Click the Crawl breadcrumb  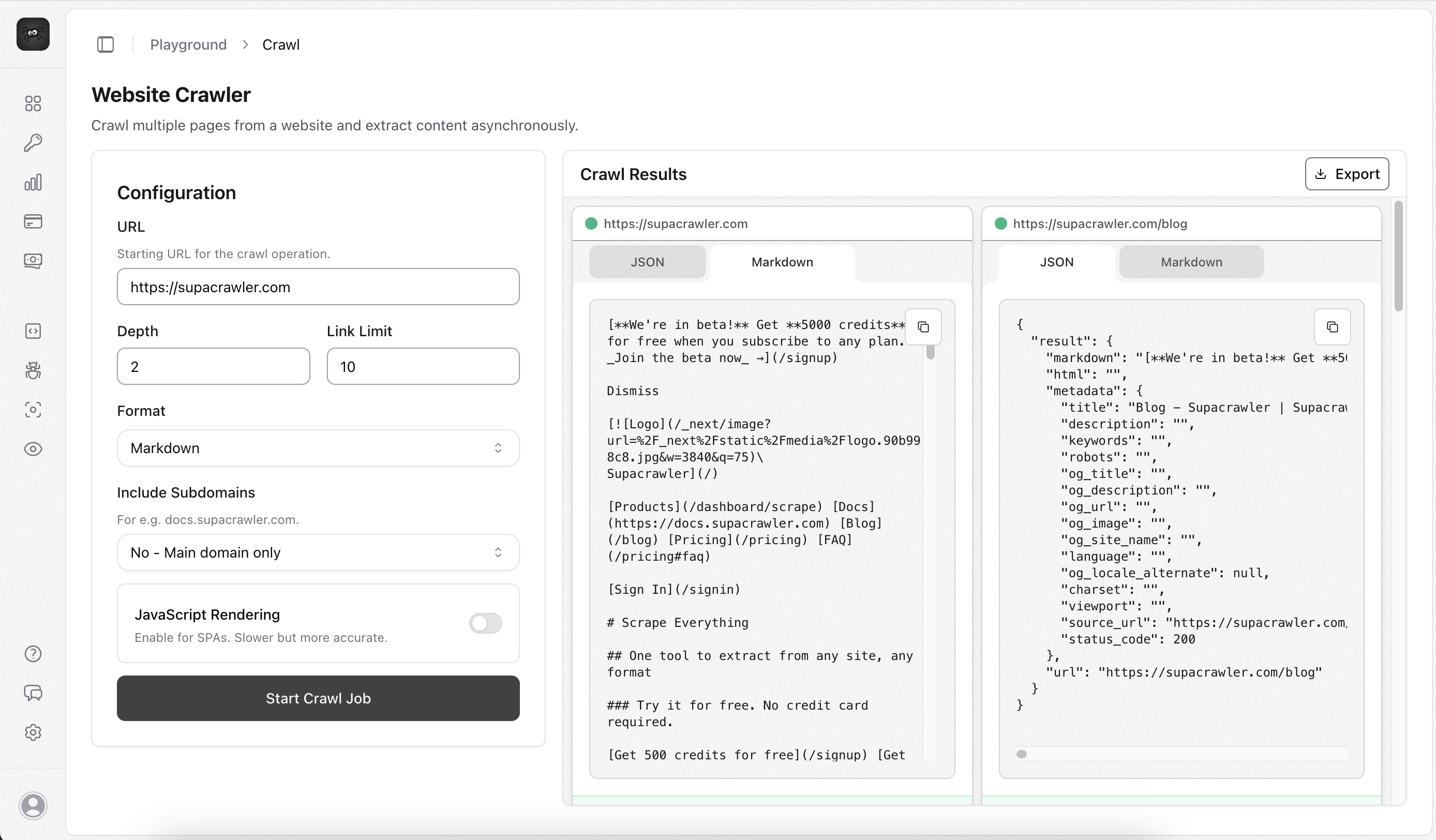[x=281, y=44]
